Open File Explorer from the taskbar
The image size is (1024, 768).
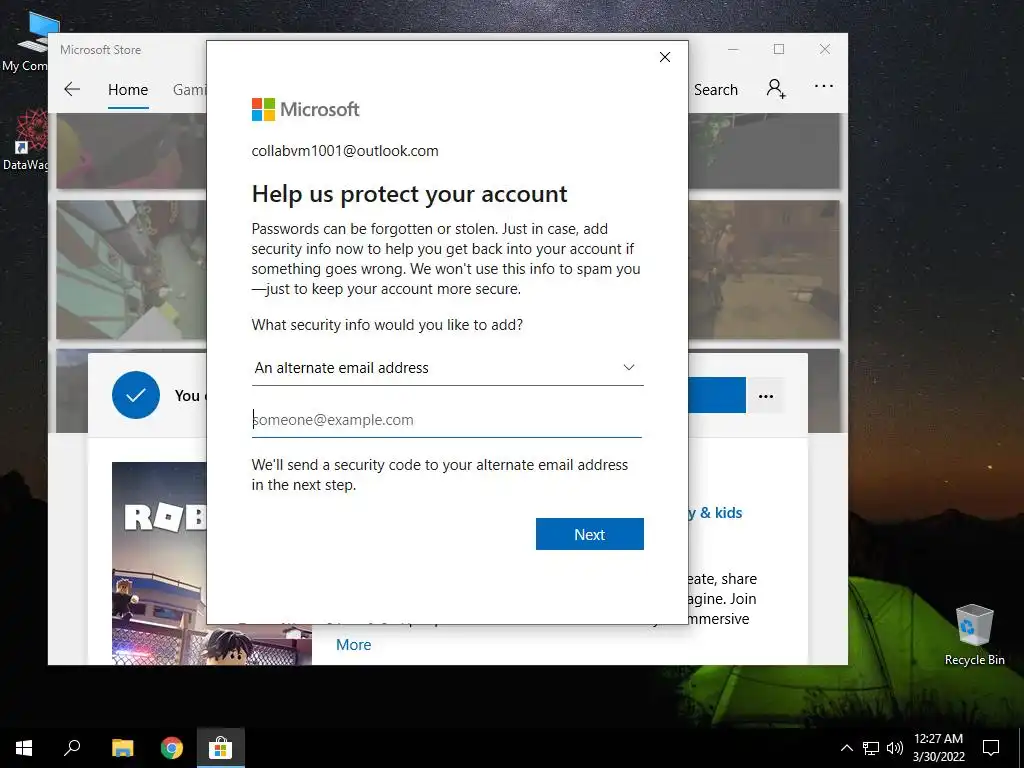click(x=123, y=748)
